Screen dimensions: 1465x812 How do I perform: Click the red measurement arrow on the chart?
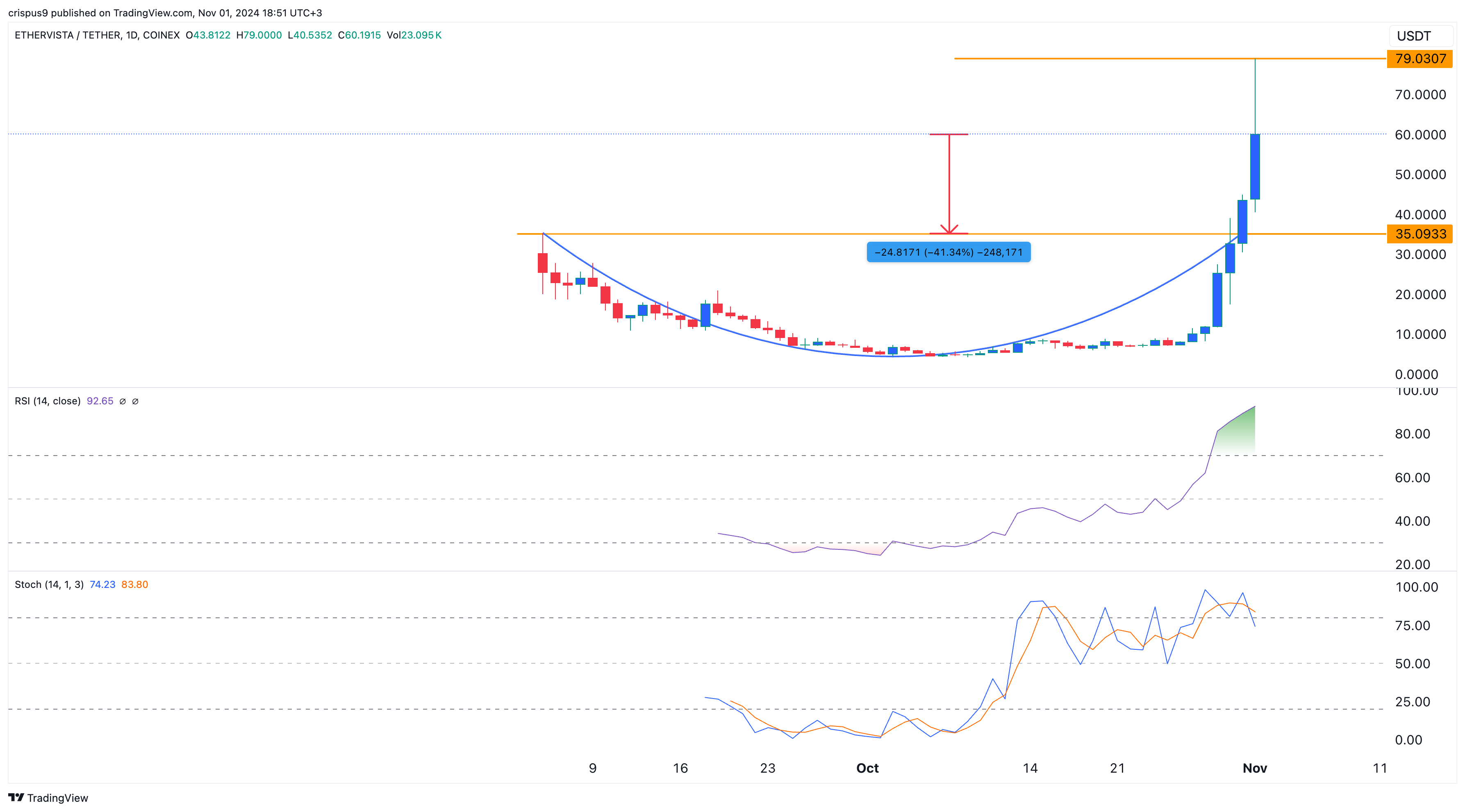(949, 184)
